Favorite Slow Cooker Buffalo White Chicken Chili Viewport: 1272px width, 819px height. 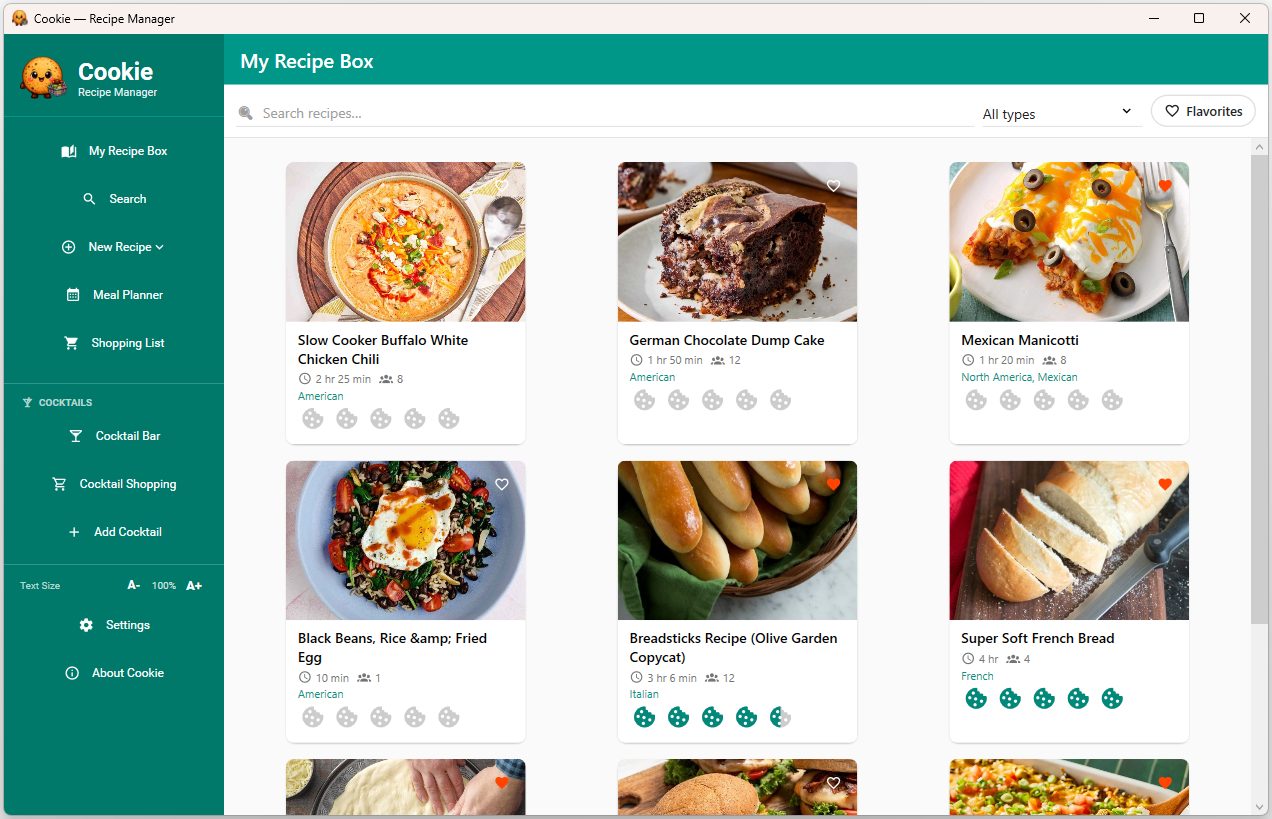pyautogui.click(x=502, y=186)
